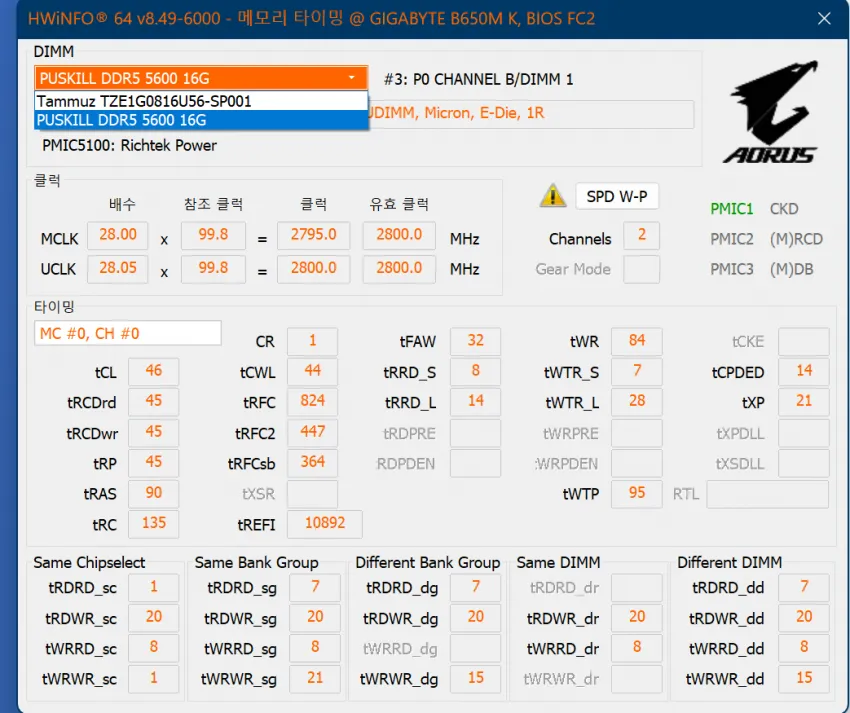Click the tCPDED value 14
This screenshot has width=850, height=713.
(x=804, y=371)
